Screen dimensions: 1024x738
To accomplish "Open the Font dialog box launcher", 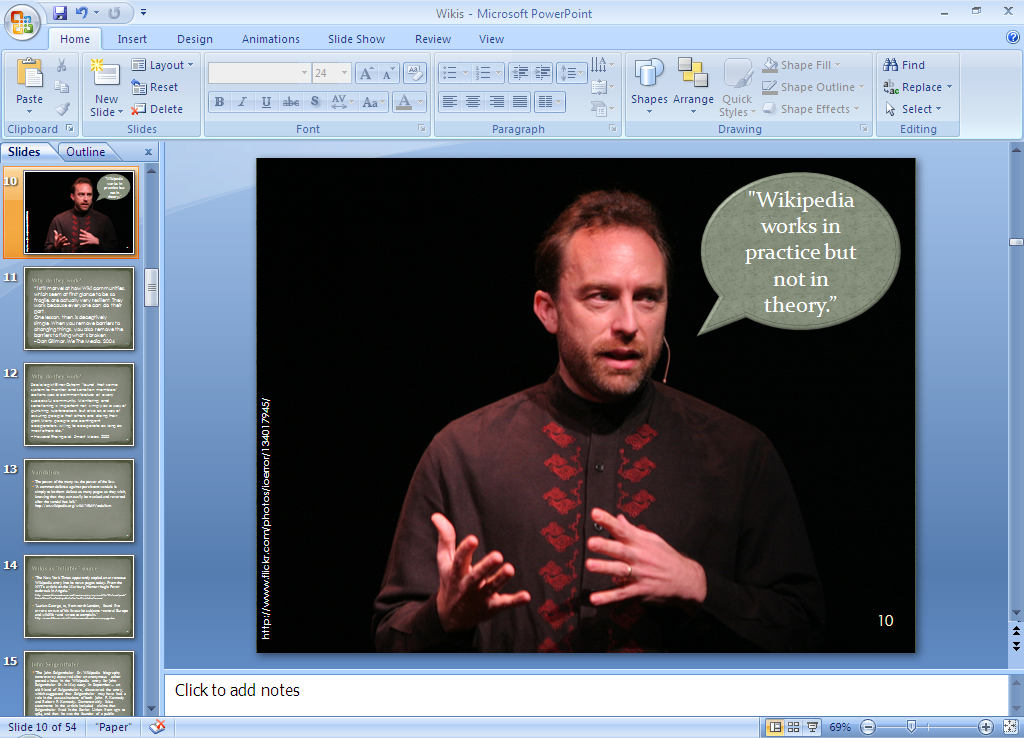I will pos(422,129).
